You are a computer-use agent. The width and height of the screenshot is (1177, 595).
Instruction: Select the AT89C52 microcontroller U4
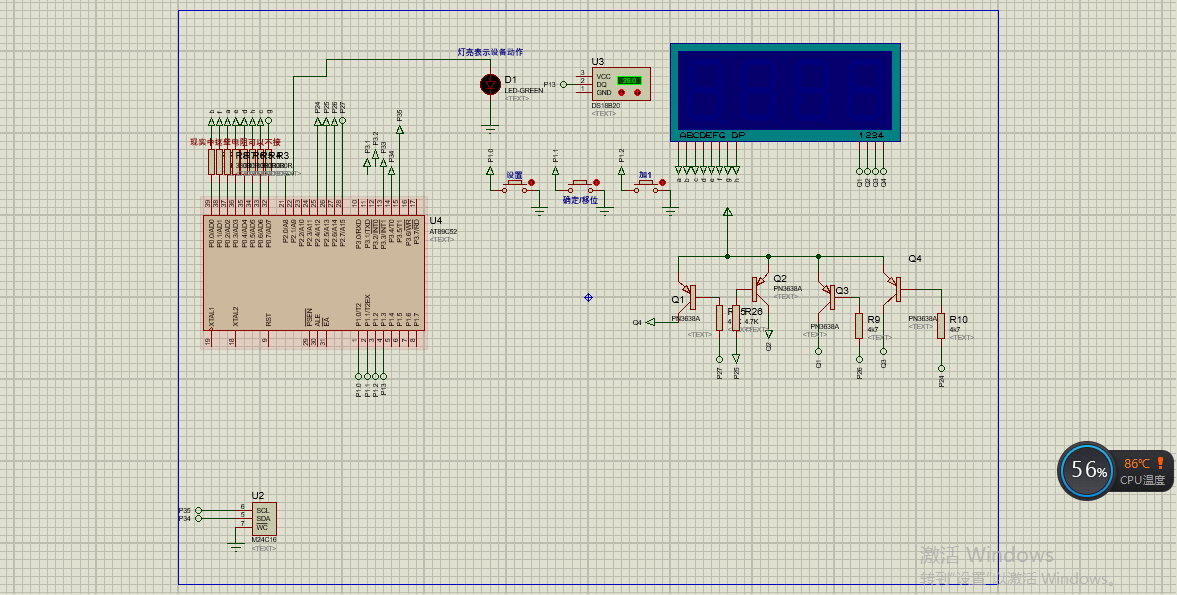pos(314,273)
